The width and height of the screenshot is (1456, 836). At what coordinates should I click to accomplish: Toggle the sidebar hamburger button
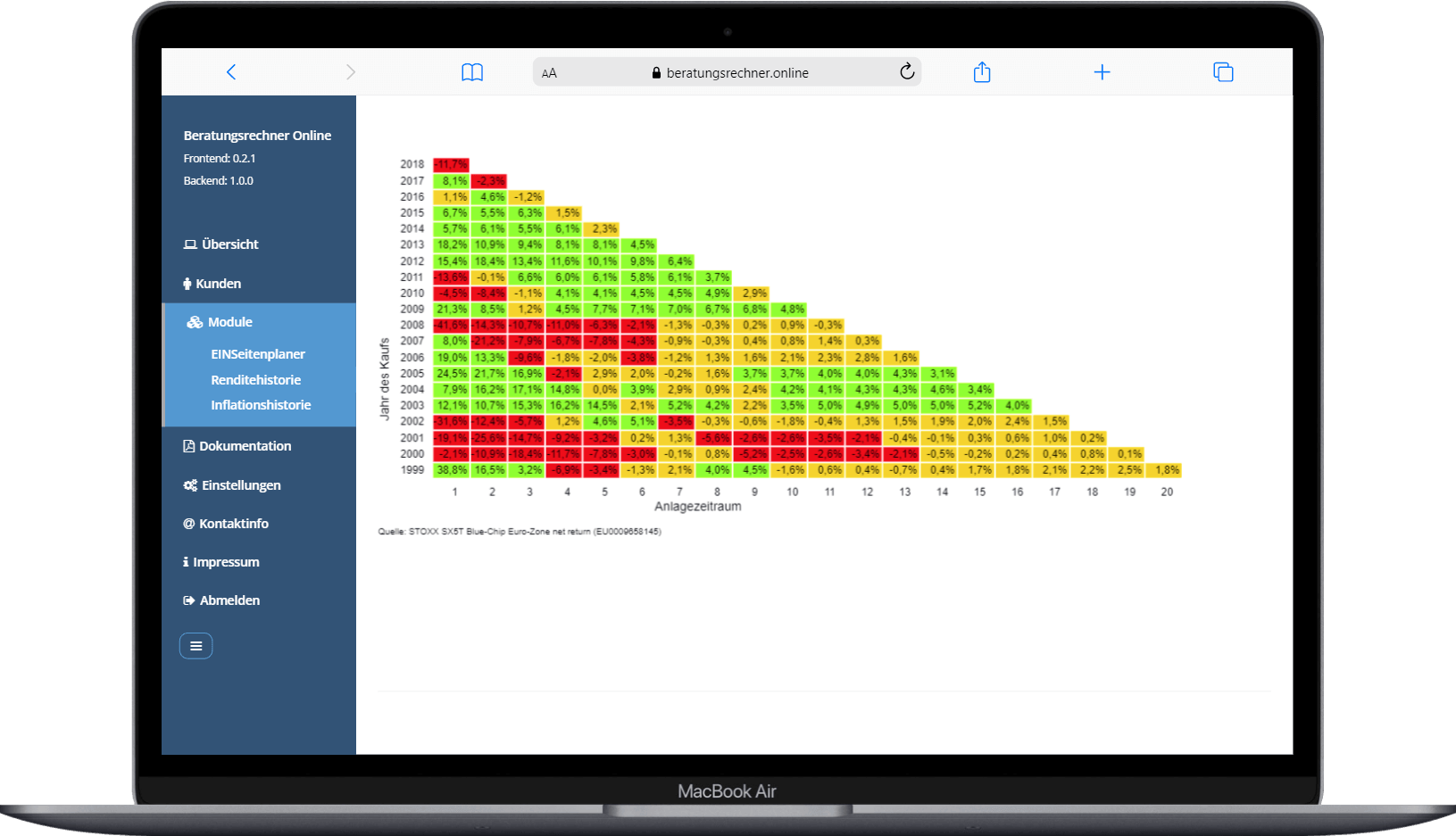(196, 645)
